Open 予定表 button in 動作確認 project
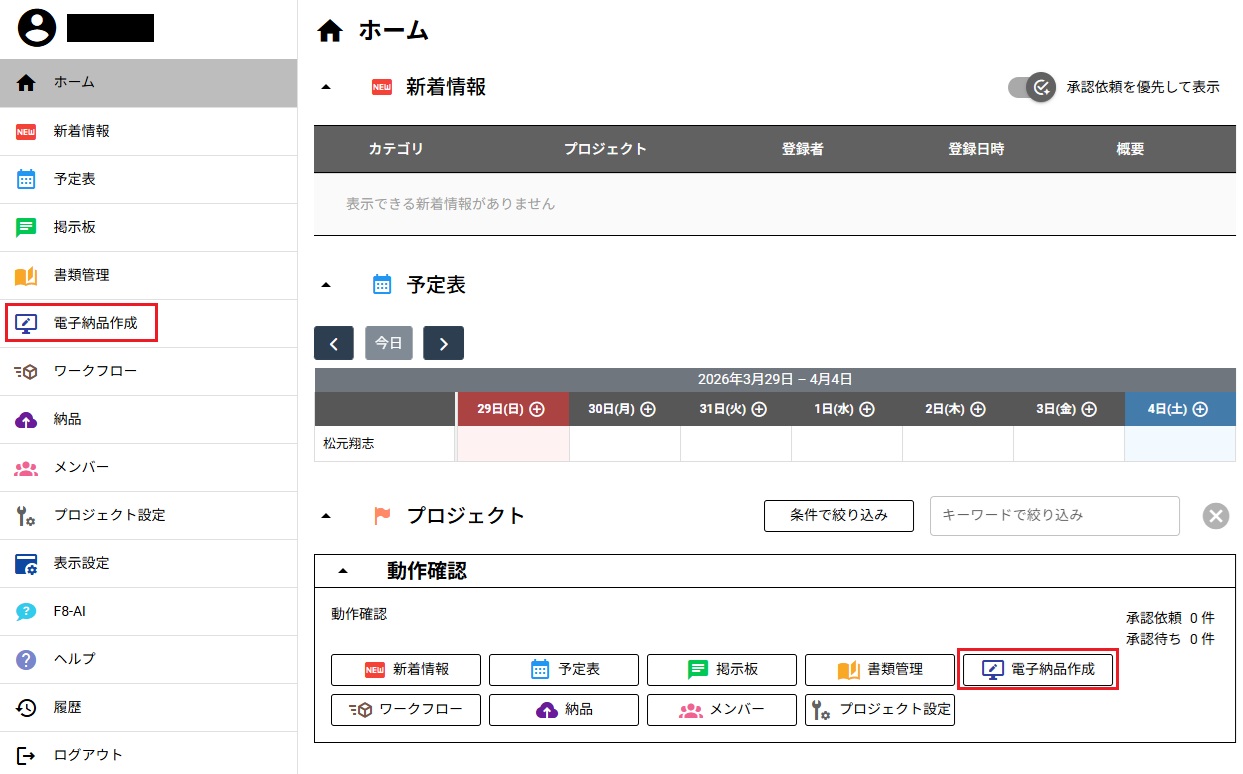1243x774 pixels. [564, 670]
